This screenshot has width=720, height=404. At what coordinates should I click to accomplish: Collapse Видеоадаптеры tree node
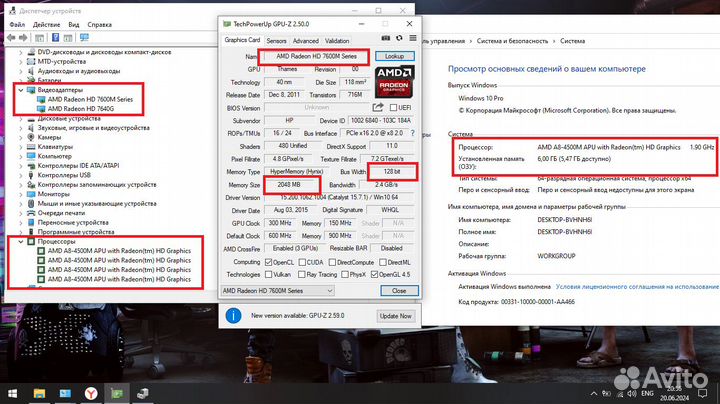click(21, 90)
